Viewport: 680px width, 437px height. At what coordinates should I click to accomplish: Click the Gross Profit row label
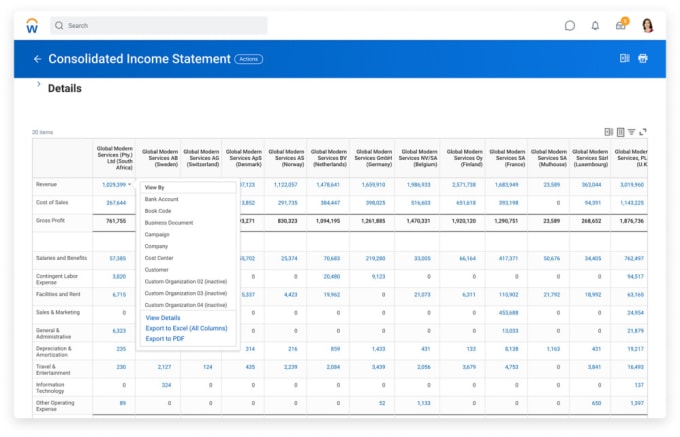[x=50, y=221]
